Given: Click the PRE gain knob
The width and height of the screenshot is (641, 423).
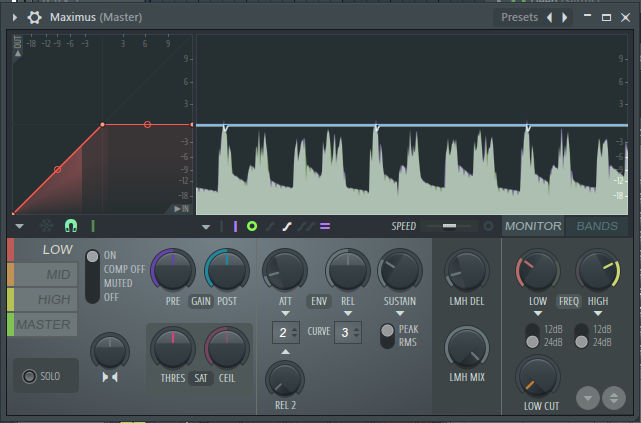Looking at the screenshot, I should pyautogui.click(x=173, y=270).
